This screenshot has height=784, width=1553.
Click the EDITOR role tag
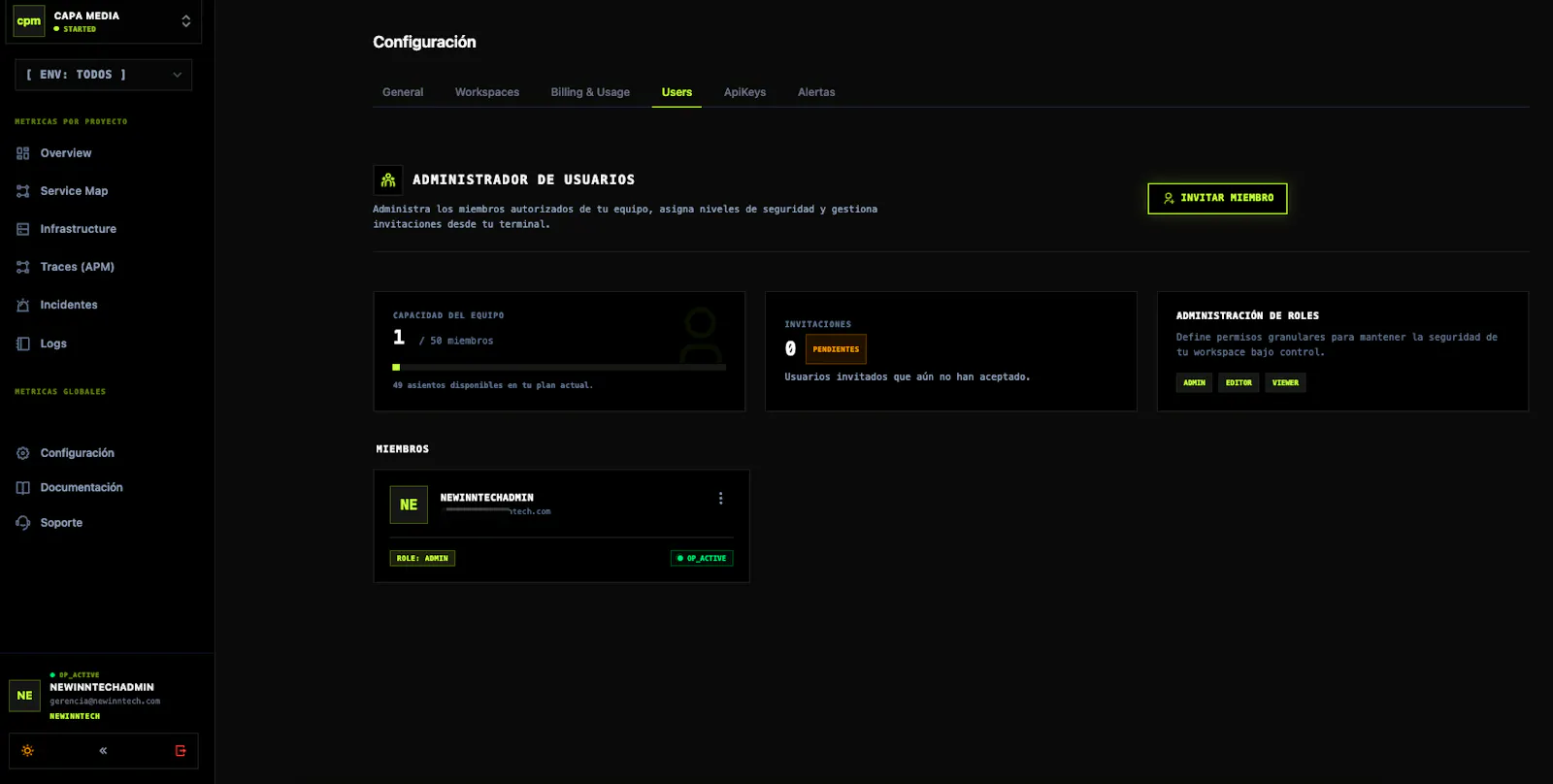point(1239,383)
